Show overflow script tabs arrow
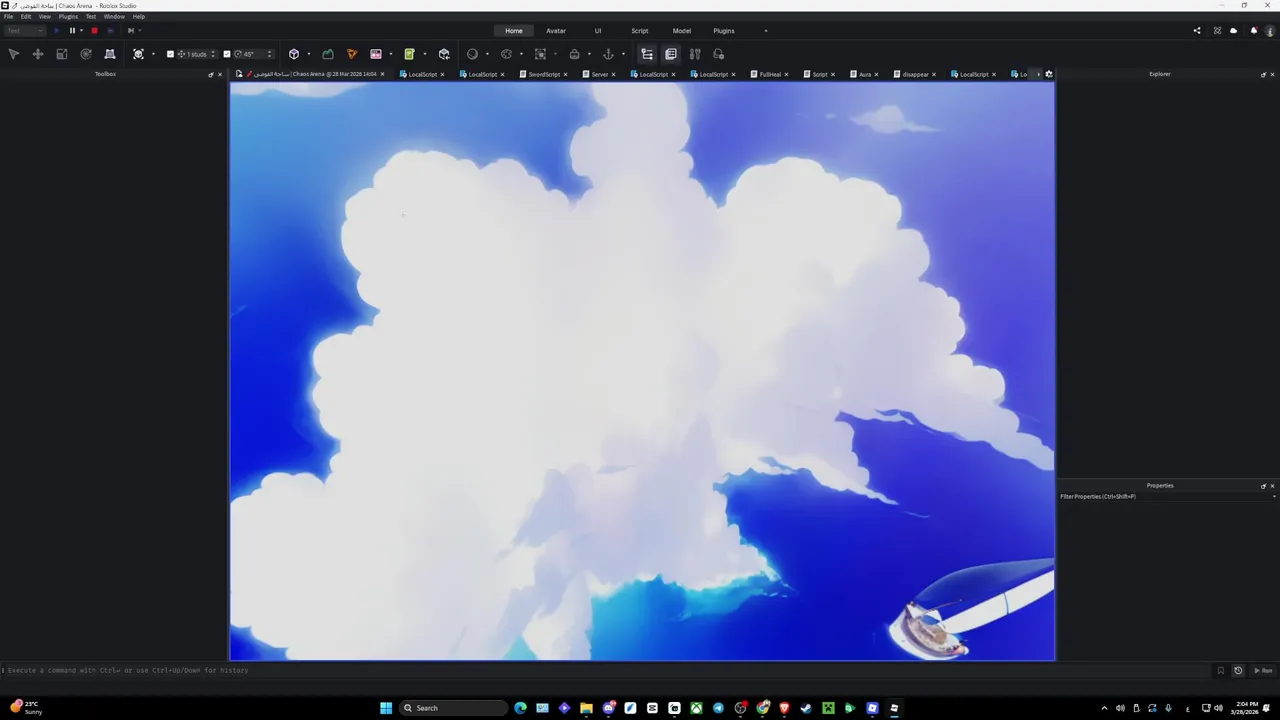The height and width of the screenshot is (720, 1280). coord(1038,74)
